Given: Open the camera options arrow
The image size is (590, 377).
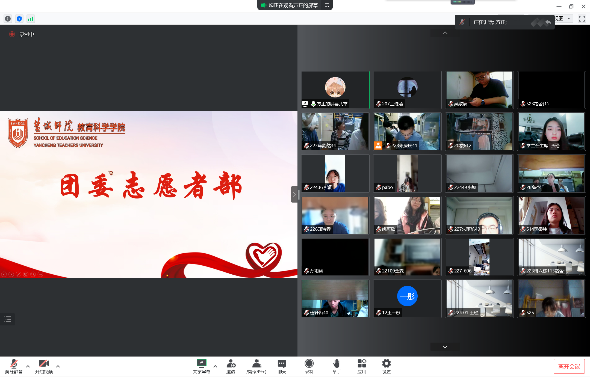Looking at the screenshot, I should (x=58, y=366).
